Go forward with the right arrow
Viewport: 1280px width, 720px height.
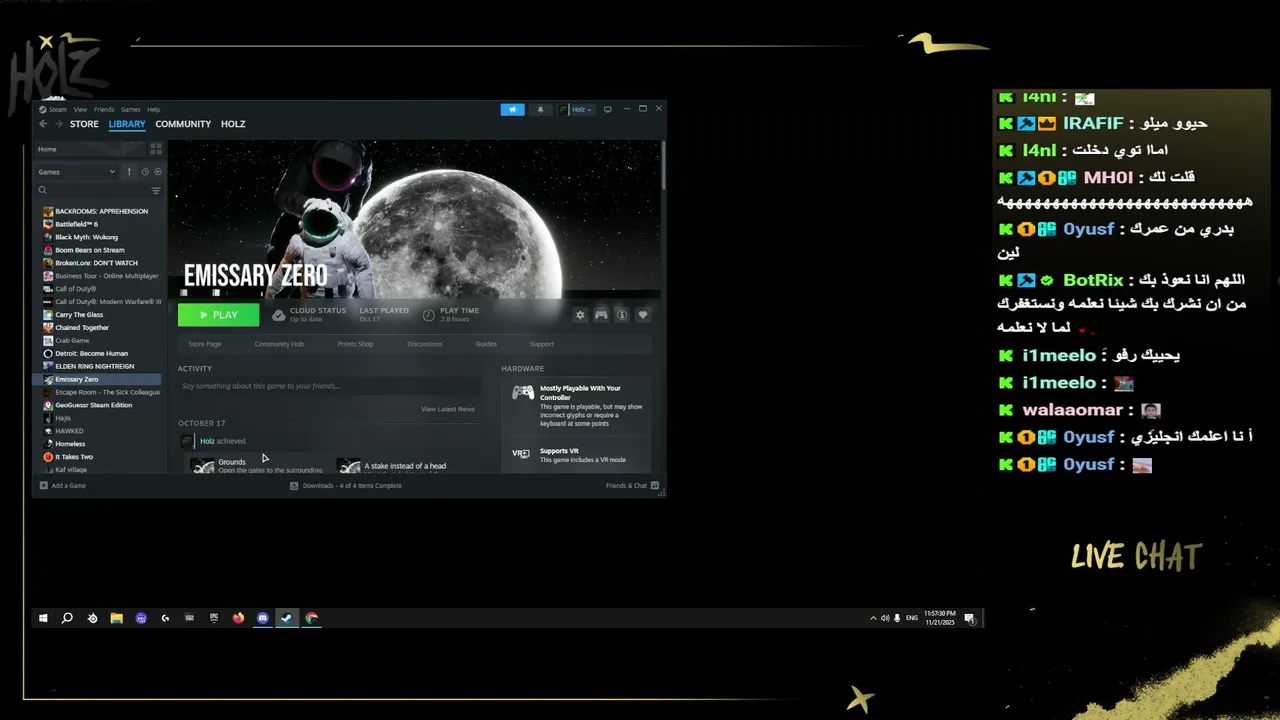(x=59, y=124)
